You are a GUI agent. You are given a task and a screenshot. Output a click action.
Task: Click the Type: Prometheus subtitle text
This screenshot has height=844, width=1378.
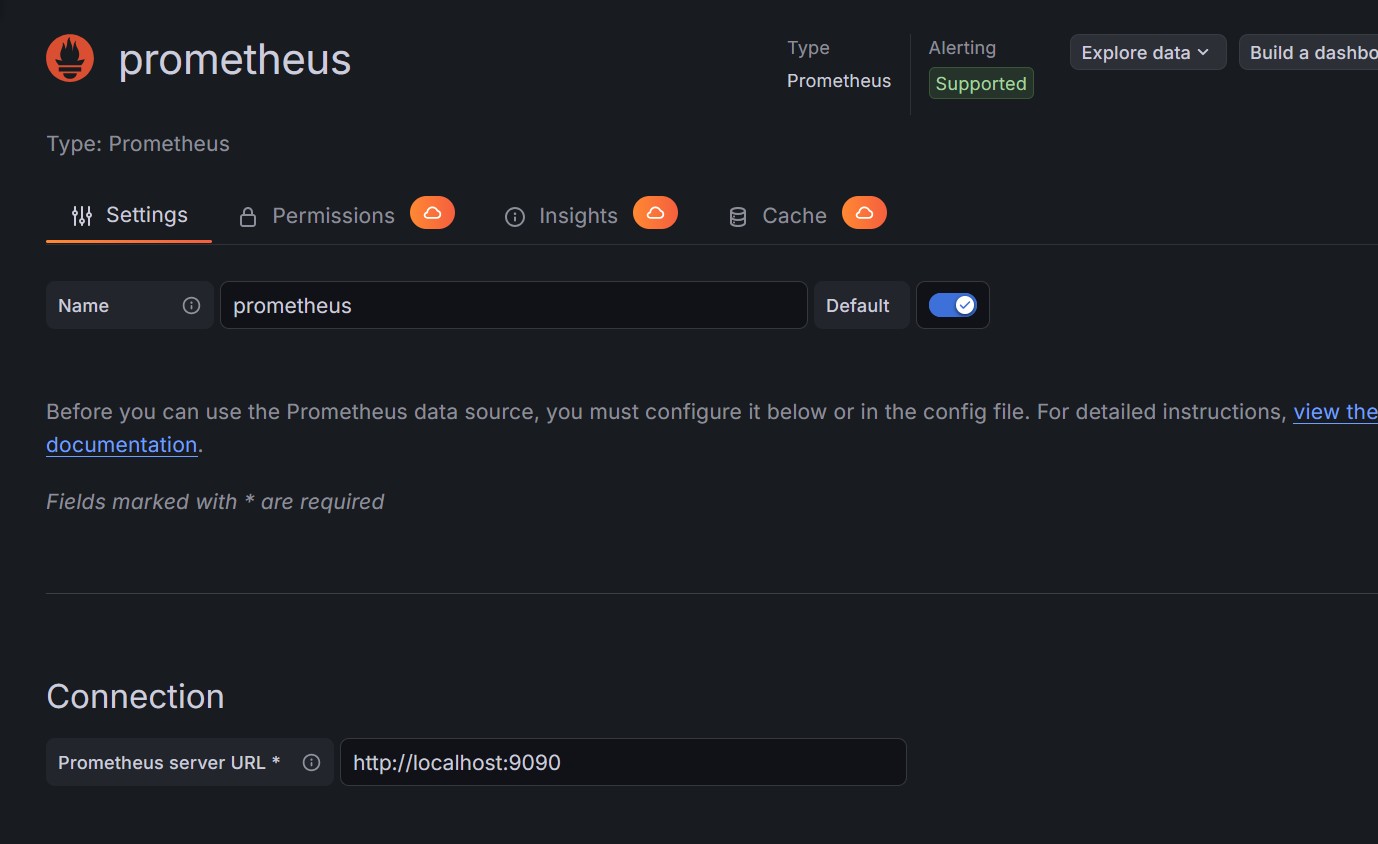[x=138, y=144]
